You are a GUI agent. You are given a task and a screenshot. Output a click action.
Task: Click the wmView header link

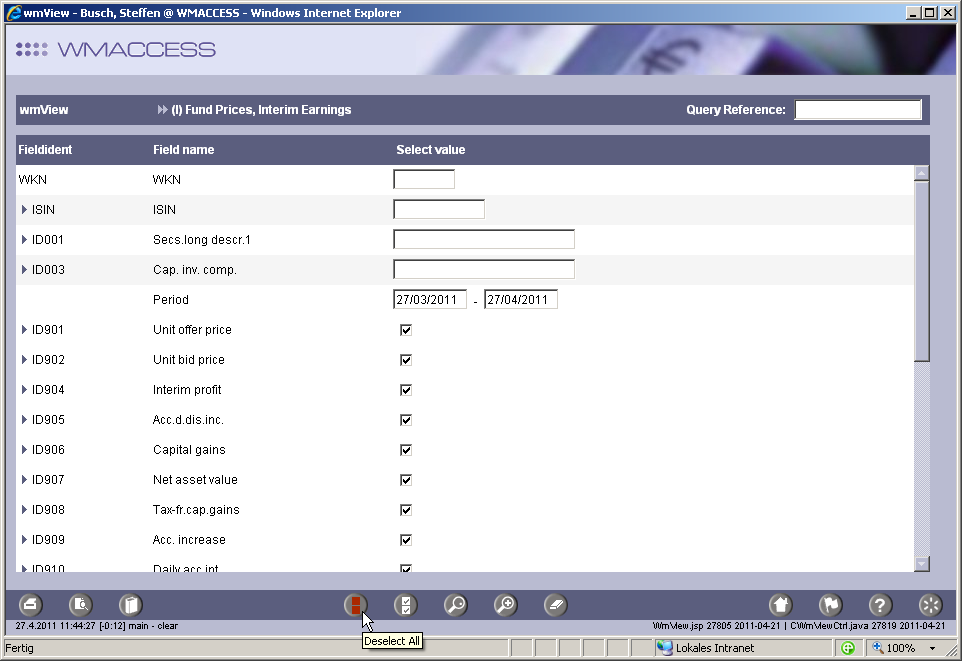[44, 110]
